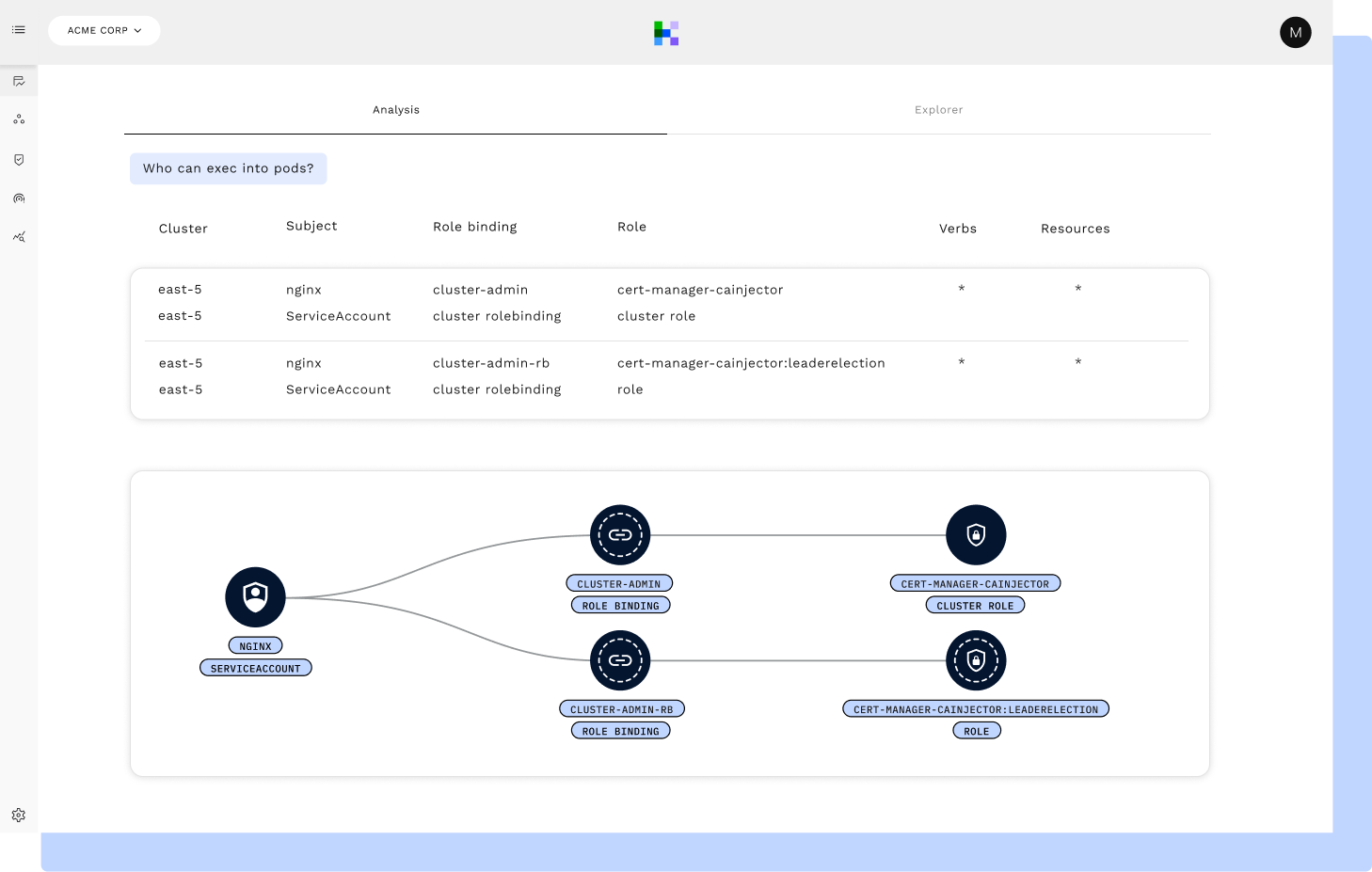This screenshot has height=872, width=1372.
Task: Click the user avatar M icon
Action: coord(1295,33)
